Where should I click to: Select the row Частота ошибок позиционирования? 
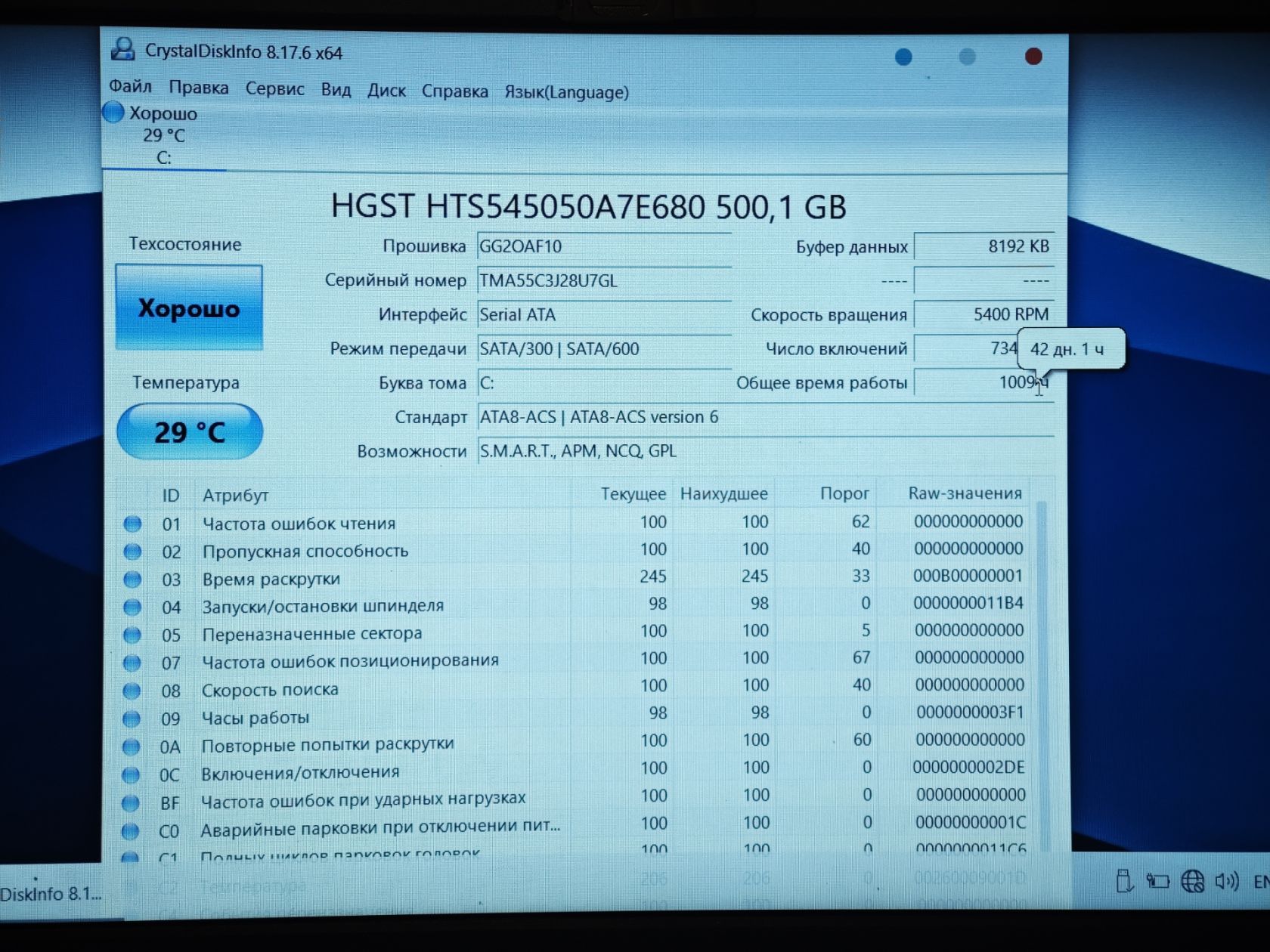(575, 660)
